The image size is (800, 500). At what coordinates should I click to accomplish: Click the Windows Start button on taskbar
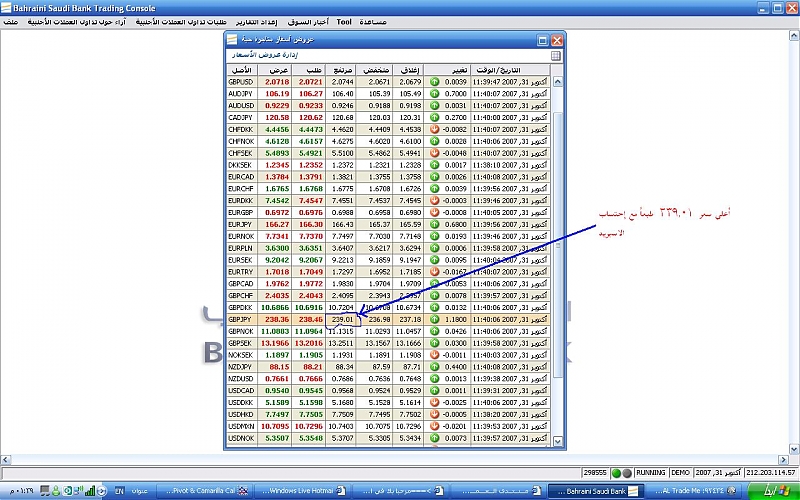774,491
